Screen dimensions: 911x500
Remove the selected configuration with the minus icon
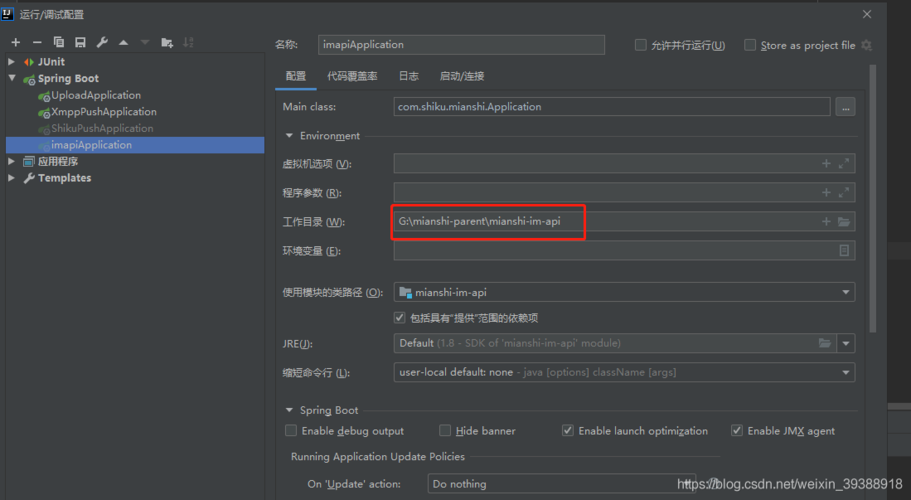[37, 42]
